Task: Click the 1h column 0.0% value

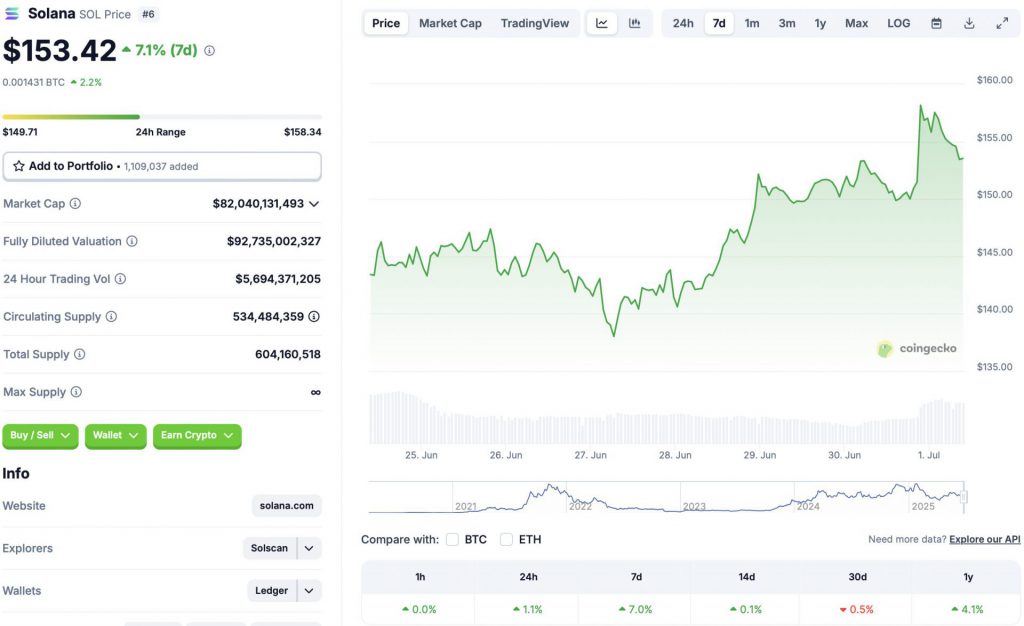Action: point(419,610)
